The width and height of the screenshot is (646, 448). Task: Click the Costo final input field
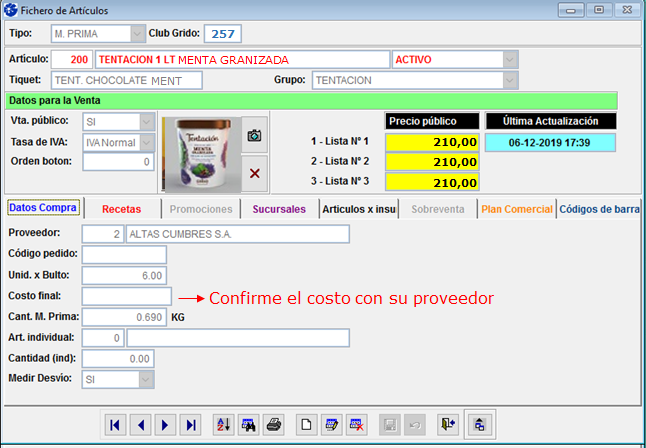coord(127,297)
